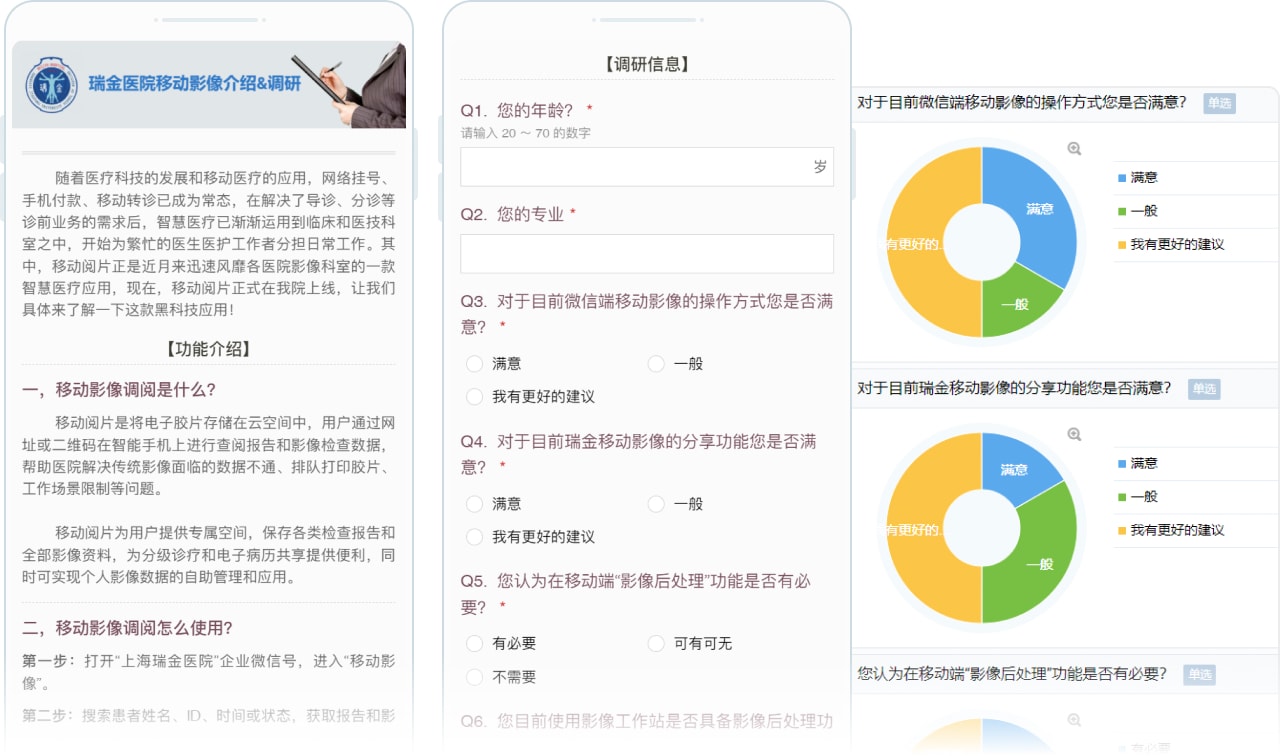Click the Q2 profession input field
This screenshot has height=756, width=1280.
tap(646, 254)
